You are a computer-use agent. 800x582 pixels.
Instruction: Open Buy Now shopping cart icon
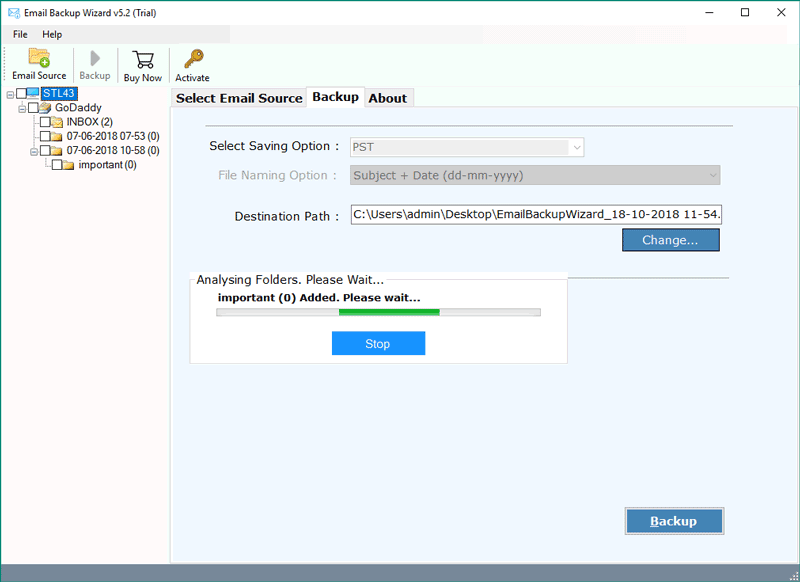143,60
